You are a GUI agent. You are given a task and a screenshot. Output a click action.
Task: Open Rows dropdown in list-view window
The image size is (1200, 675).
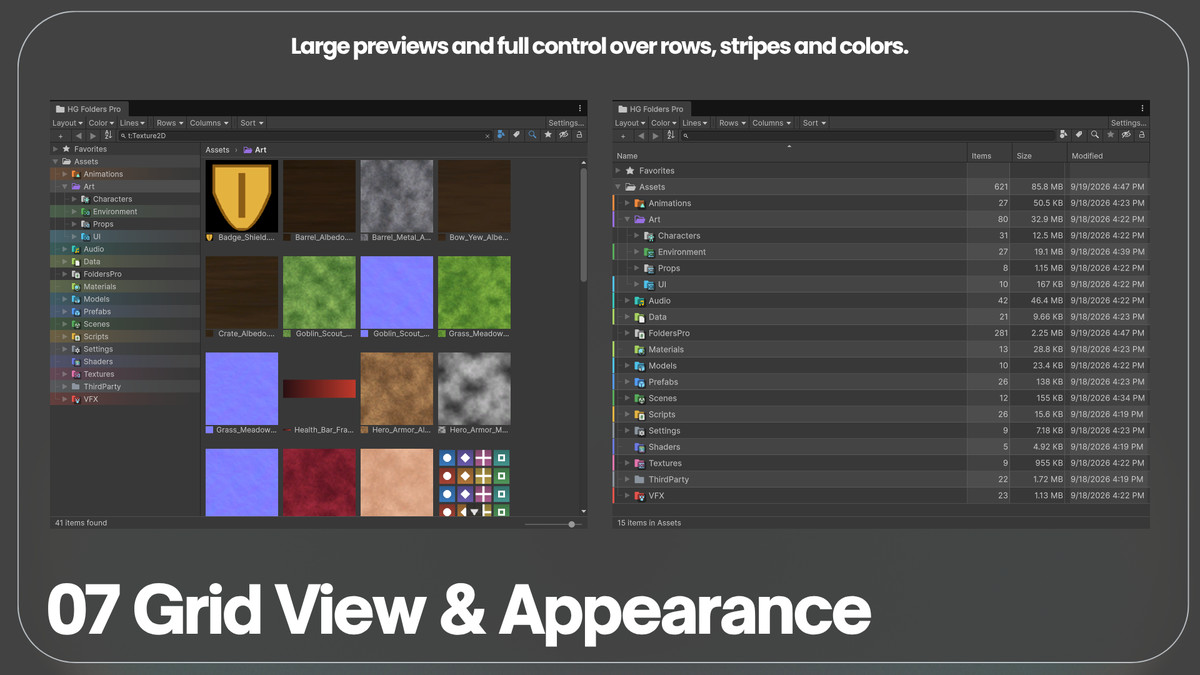pyautogui.click(x=733, y=123)
